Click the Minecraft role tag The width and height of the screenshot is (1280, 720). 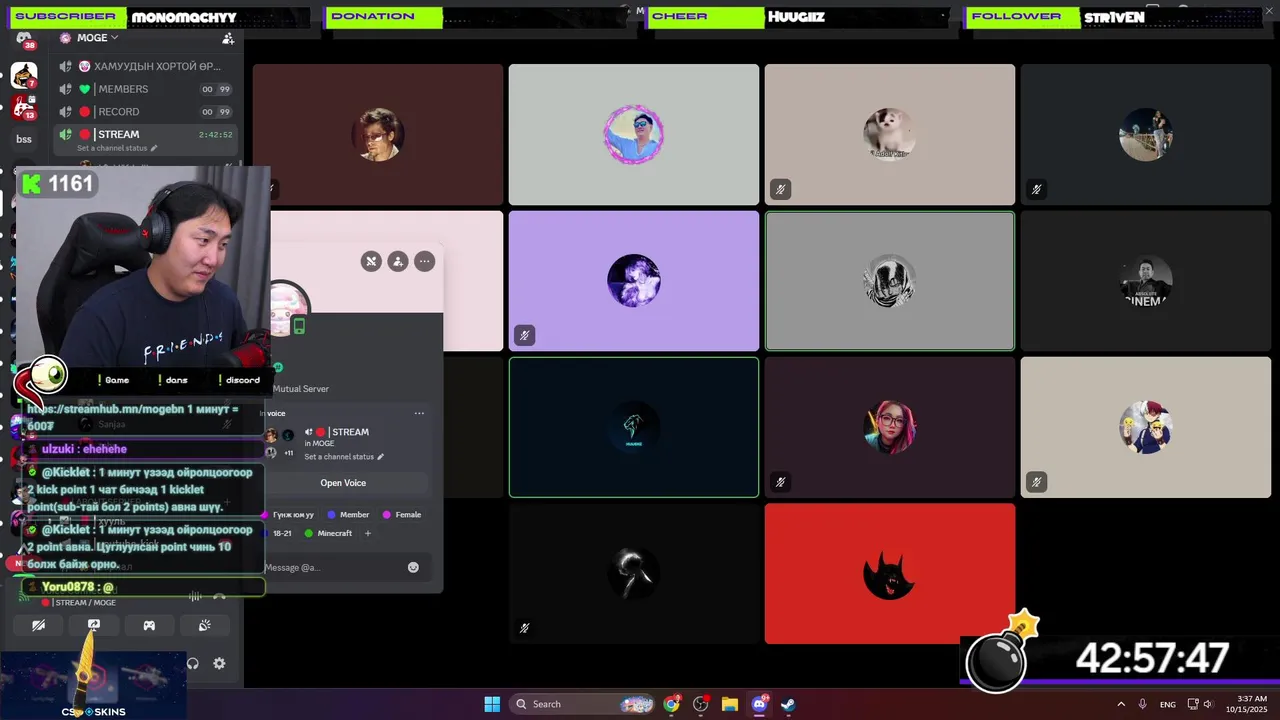tap(328, 534)
